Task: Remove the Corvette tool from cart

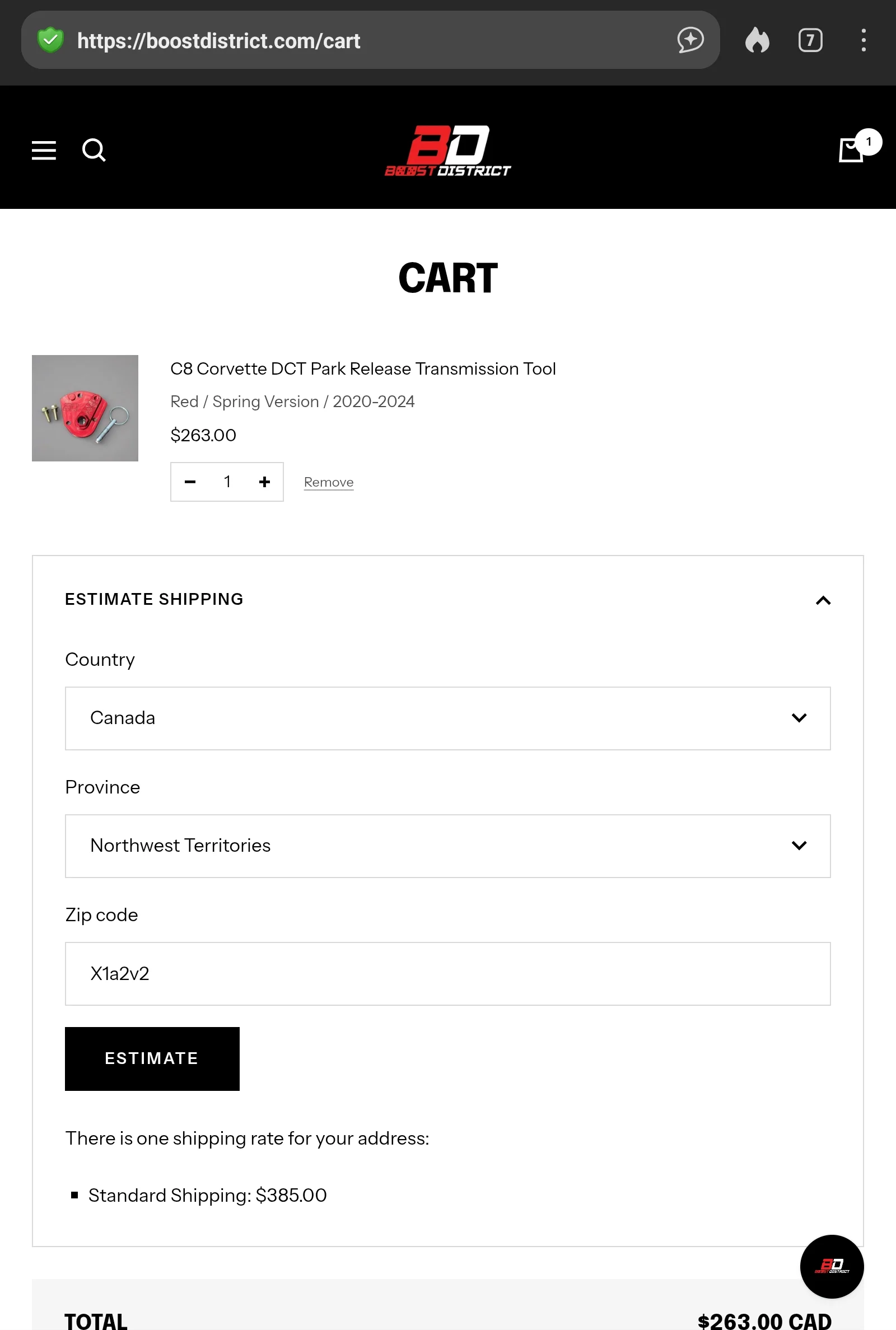Action: point(329,482)
